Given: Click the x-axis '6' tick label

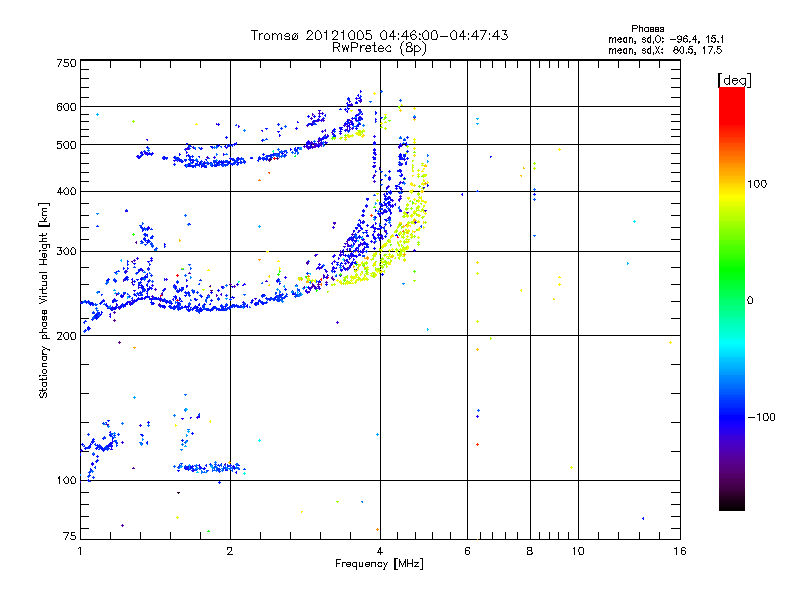Looking at the screenshot, I should (467, 551).
